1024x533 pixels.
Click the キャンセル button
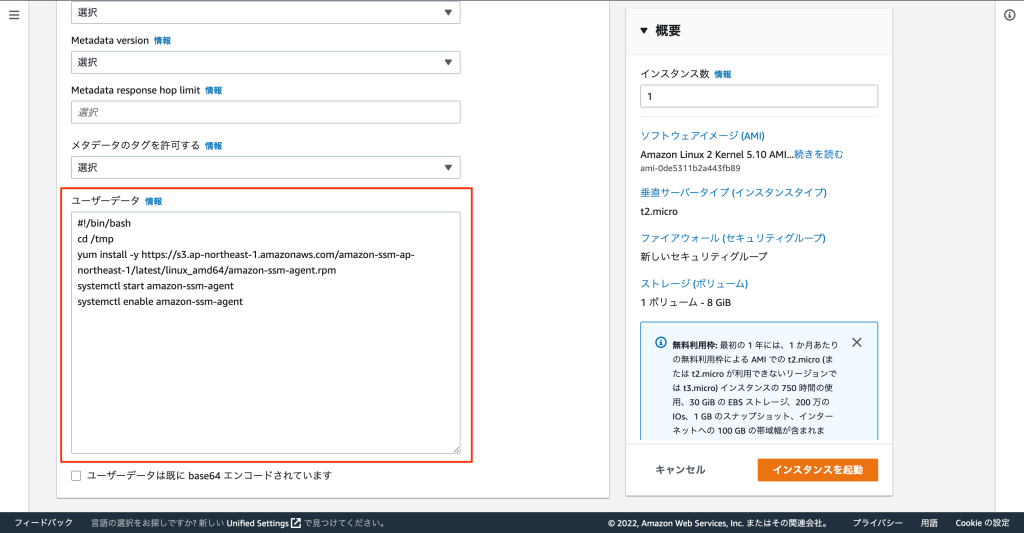click(x=680, y=470)
